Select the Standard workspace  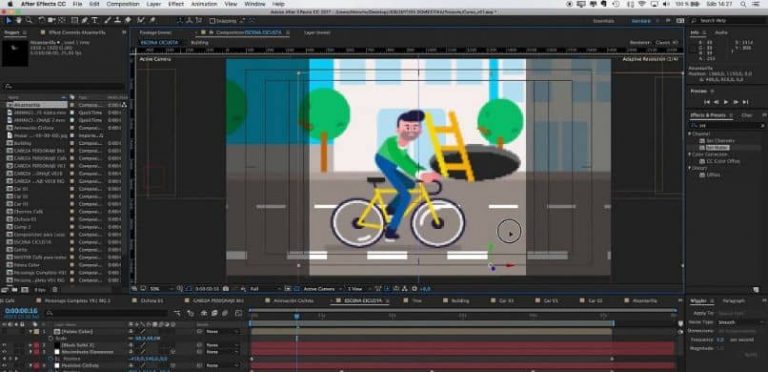pyautogui.click(x=641, y=21)
